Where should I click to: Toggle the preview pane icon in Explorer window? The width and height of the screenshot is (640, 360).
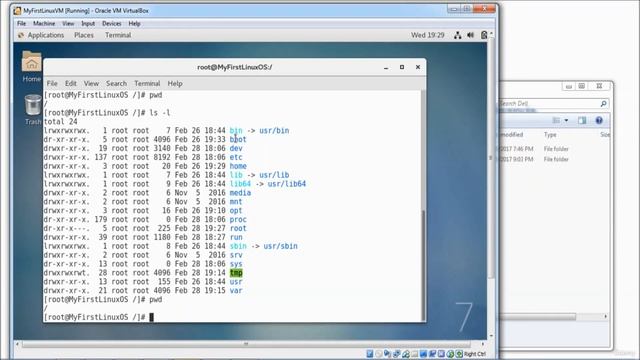click(x=582, y=120)
